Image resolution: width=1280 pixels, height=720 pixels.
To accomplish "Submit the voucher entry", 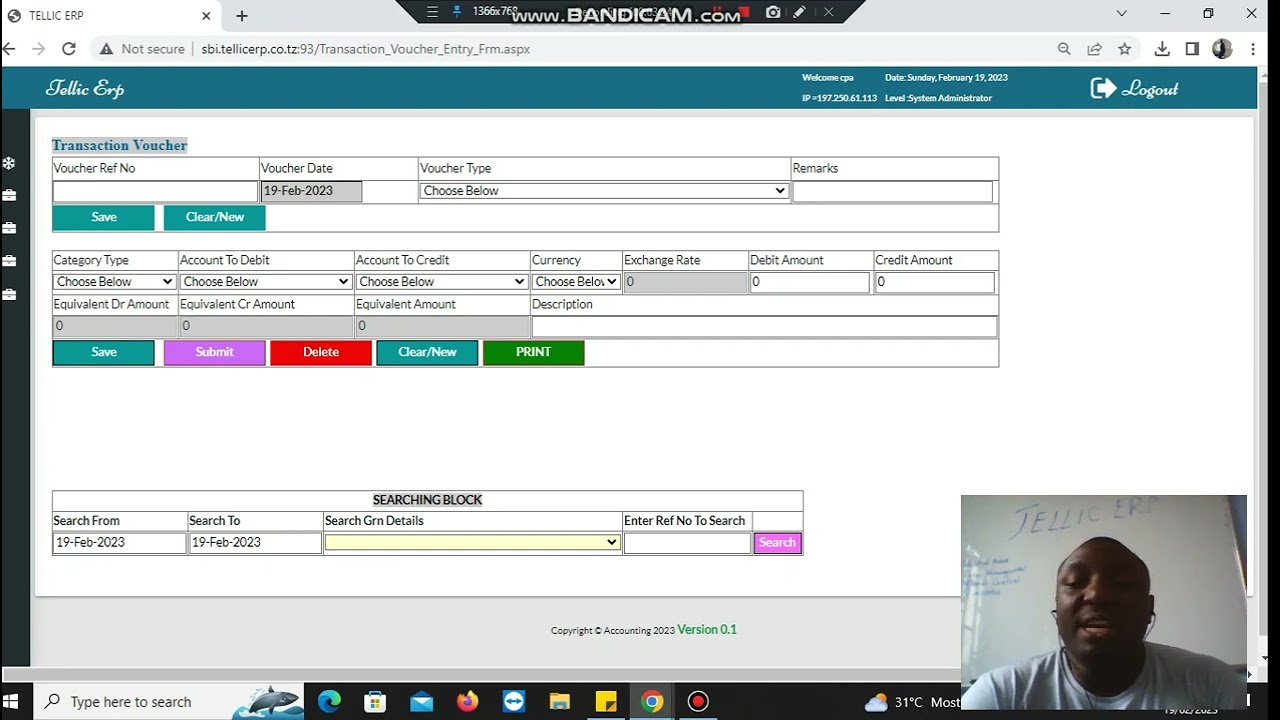I will click(215, 352).
